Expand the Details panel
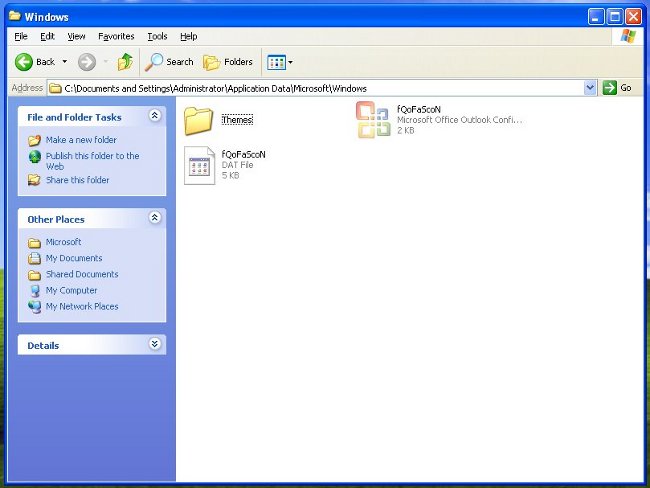650x488 pixels. 154,344
